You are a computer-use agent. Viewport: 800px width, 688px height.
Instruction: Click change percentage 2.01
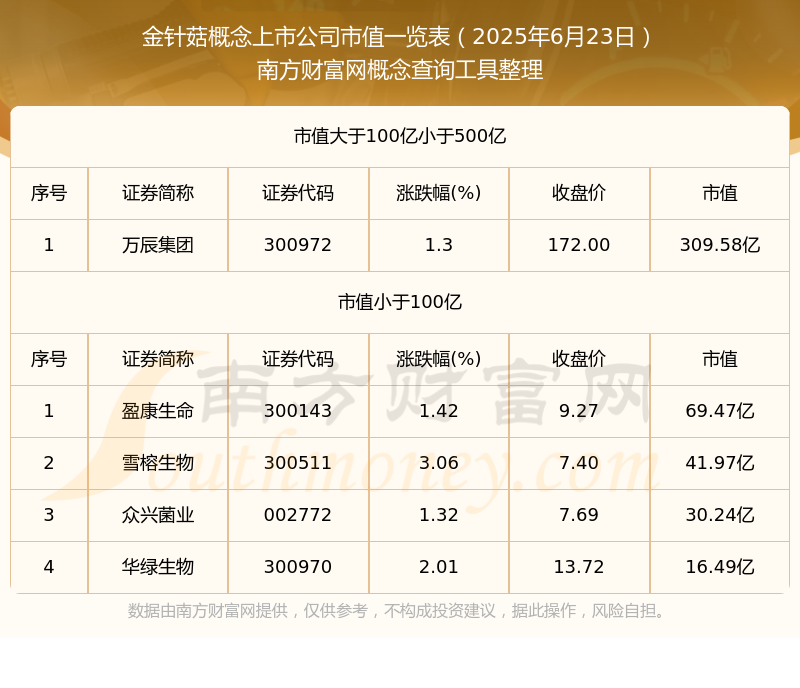tap(438, 567)
